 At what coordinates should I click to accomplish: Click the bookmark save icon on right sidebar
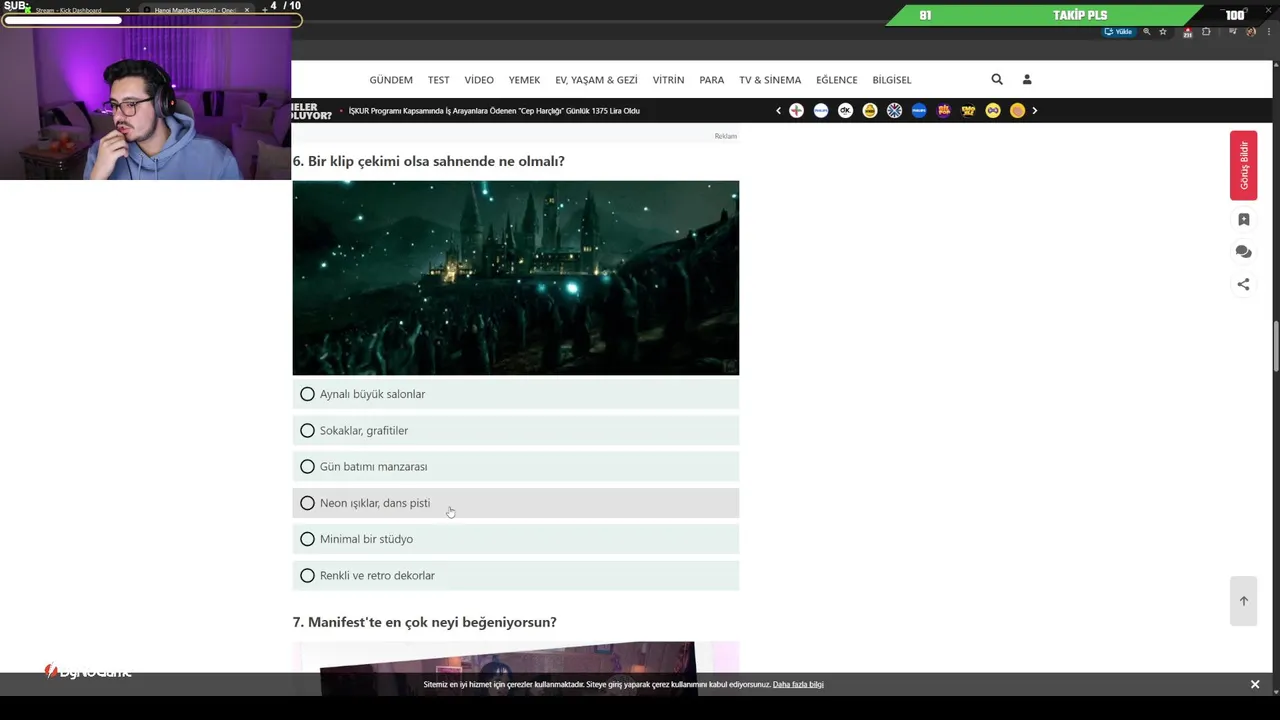1243,219
